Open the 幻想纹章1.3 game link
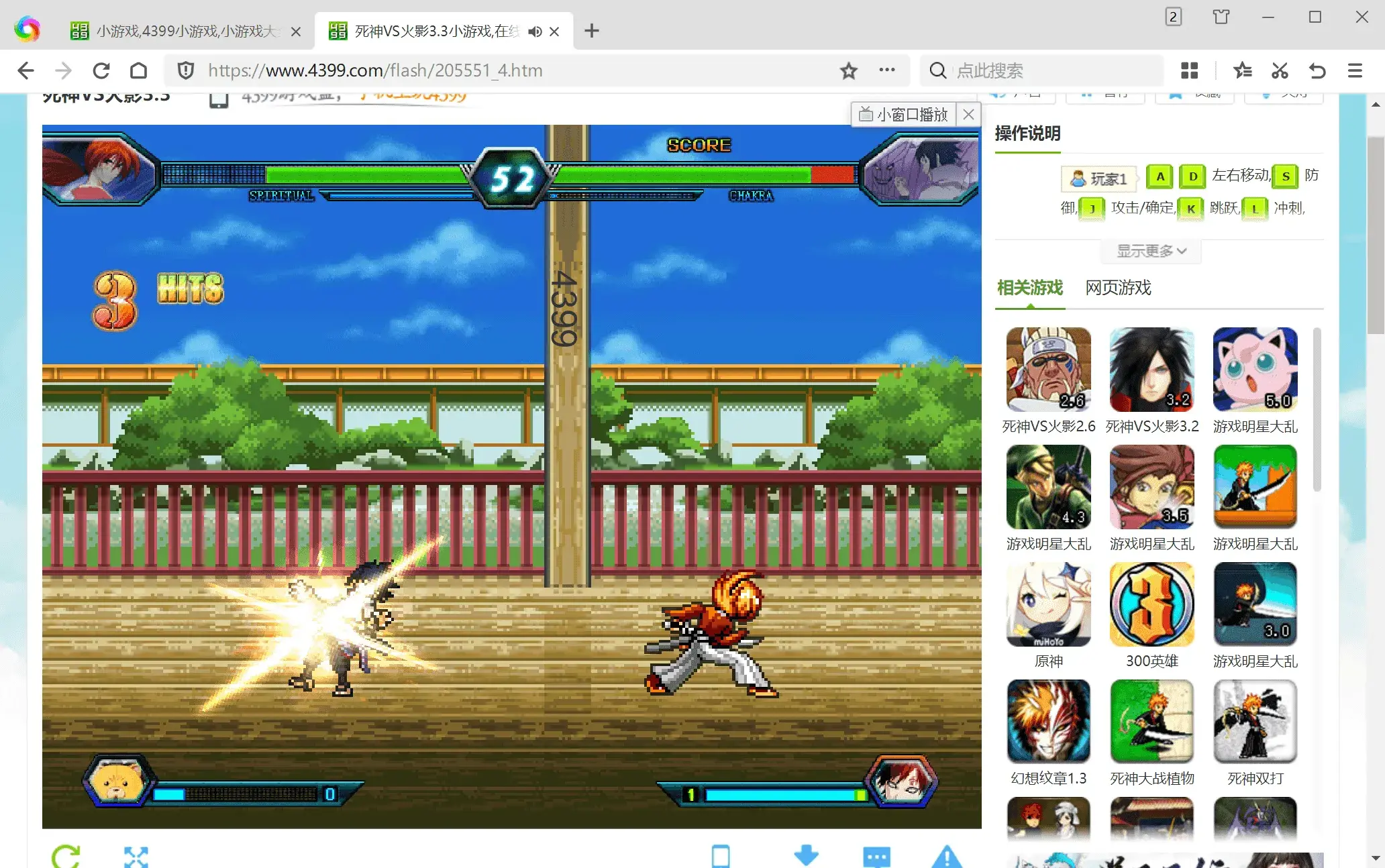 tap(1048, 779)
